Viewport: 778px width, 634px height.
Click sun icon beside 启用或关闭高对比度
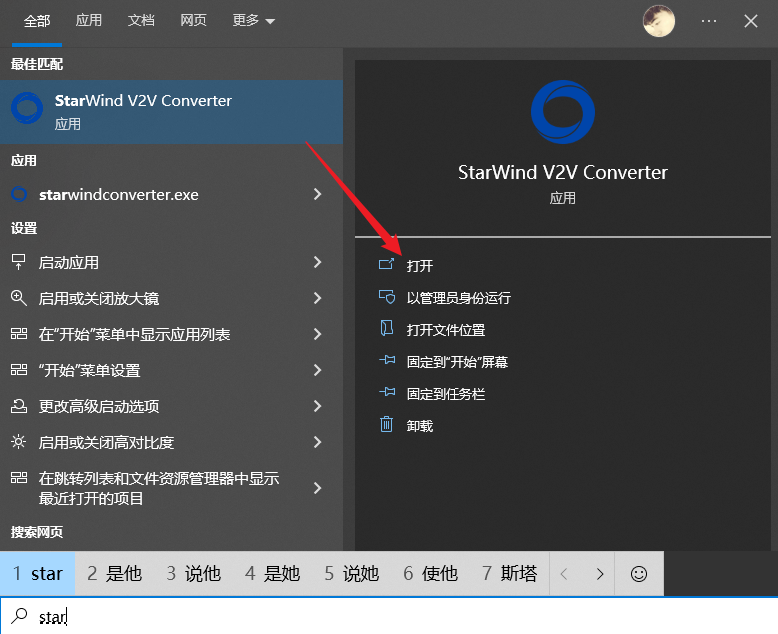point(19,442)
